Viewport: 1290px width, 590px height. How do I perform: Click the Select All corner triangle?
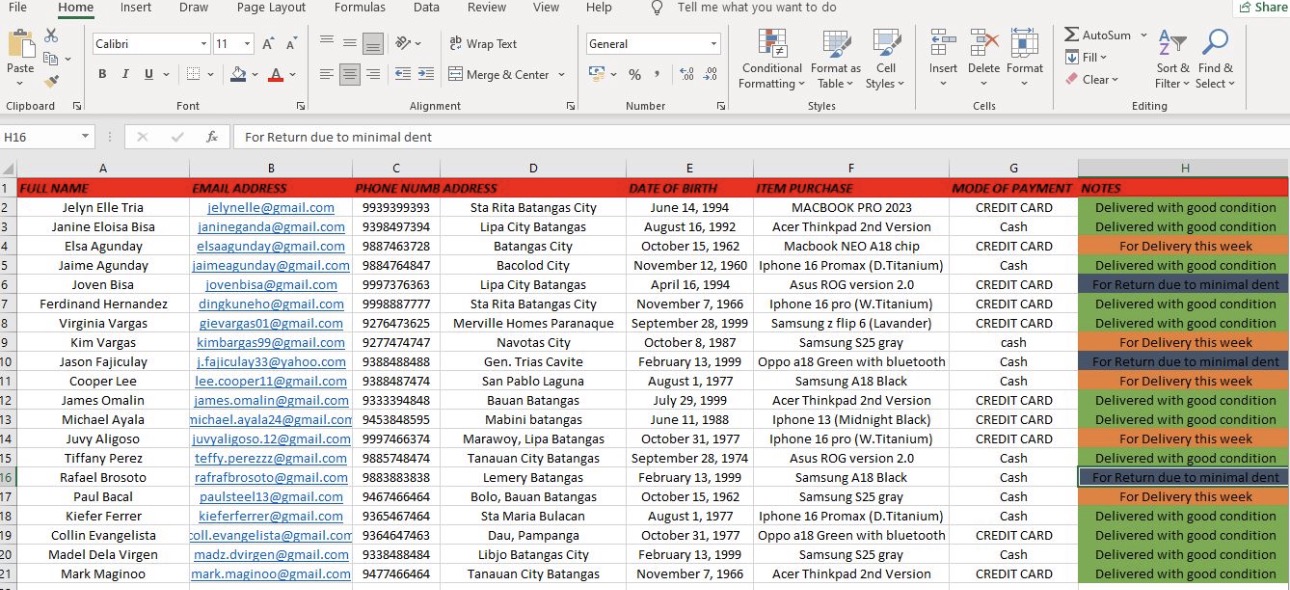pyautogui.click(x=8, y=168)
